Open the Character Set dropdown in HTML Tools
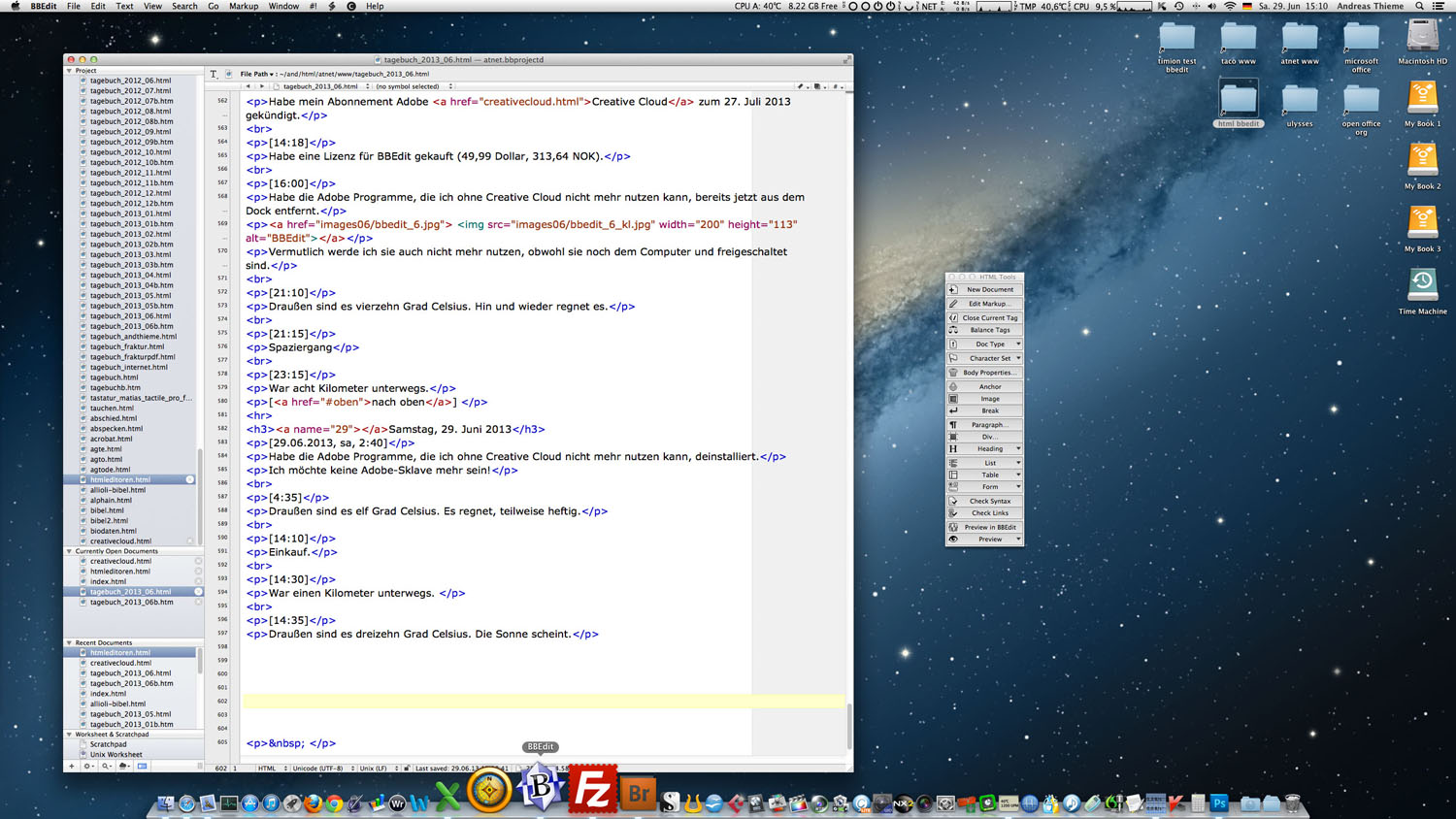 (984, 358)
